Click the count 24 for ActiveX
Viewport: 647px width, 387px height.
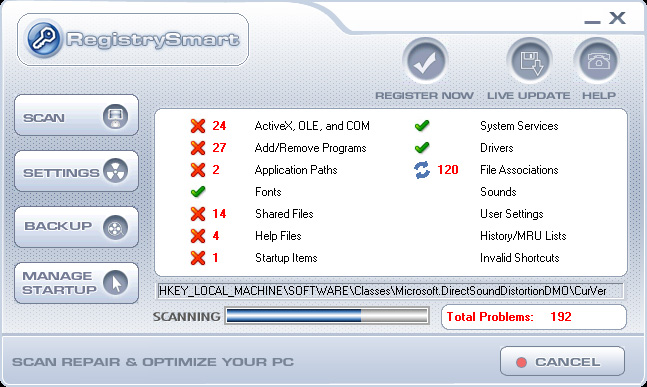pyautogui.click(x=219, y=125)
